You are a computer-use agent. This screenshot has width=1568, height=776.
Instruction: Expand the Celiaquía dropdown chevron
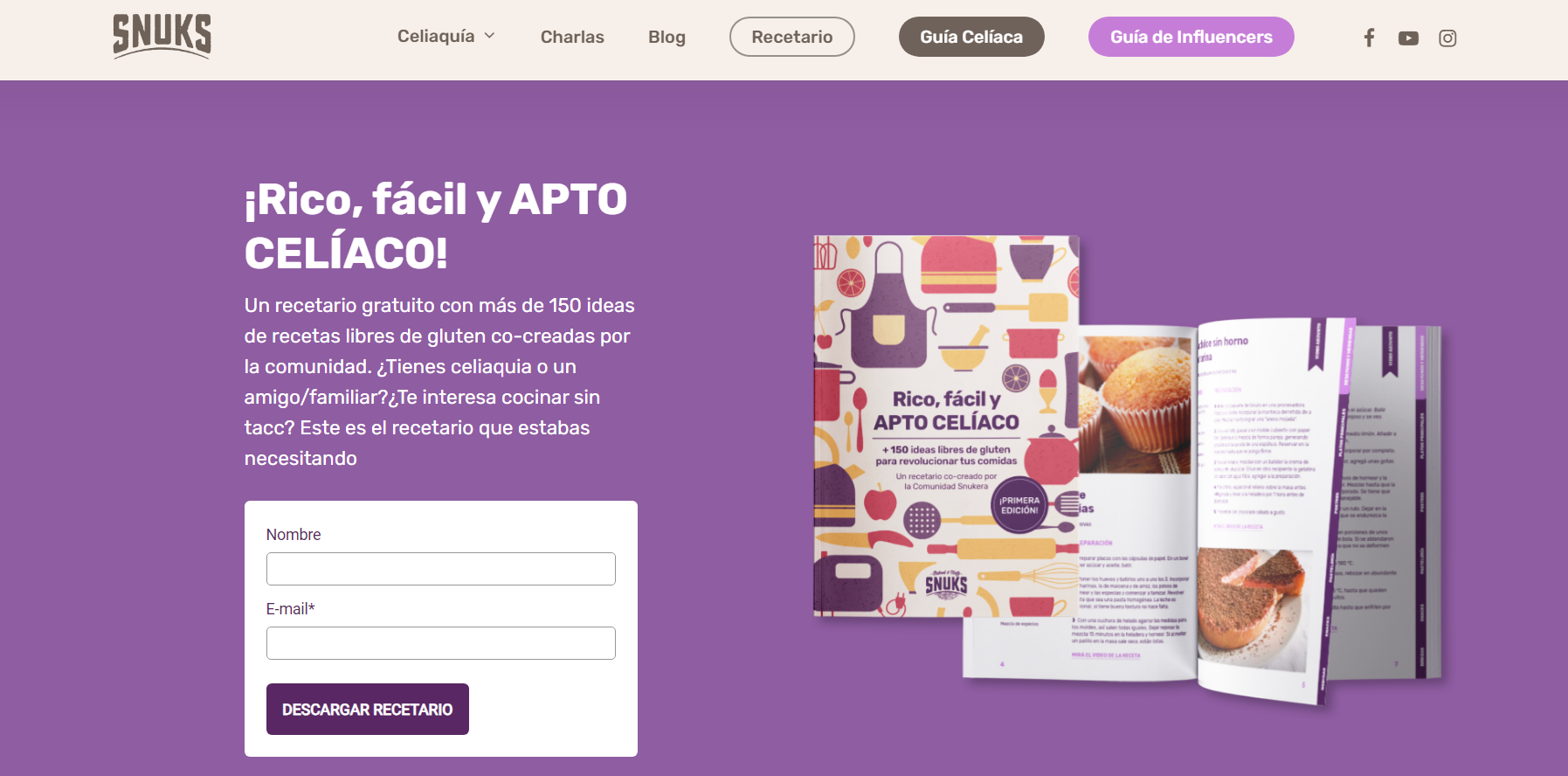[x=489, y=36]
